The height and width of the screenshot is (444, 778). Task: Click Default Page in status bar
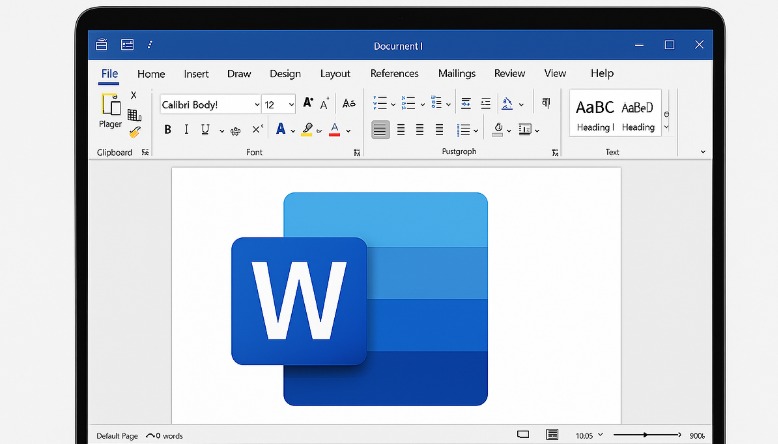pos(117,436)
